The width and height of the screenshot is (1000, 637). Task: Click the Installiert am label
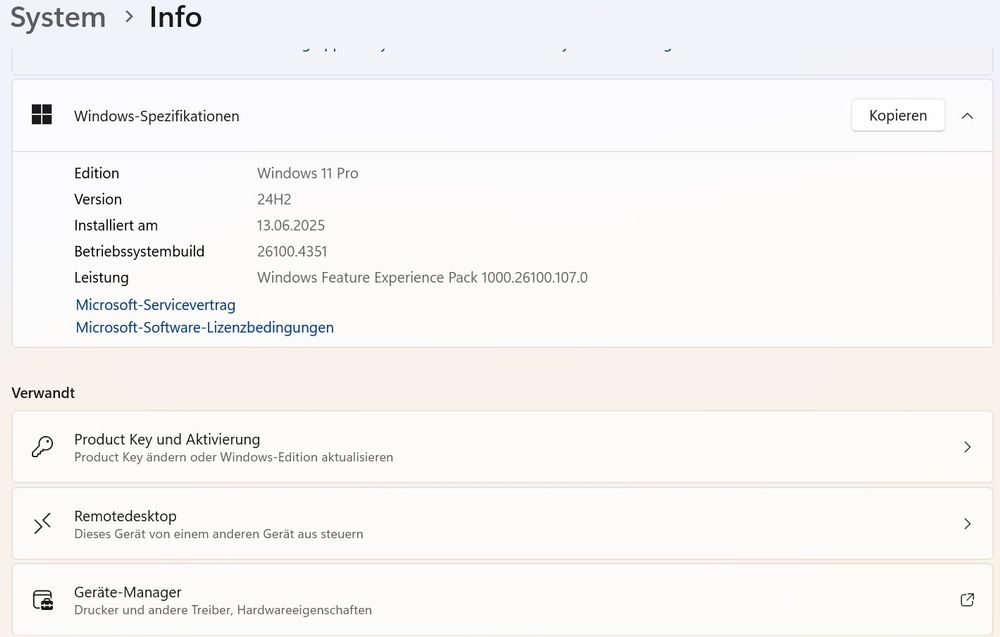[116, 225]
